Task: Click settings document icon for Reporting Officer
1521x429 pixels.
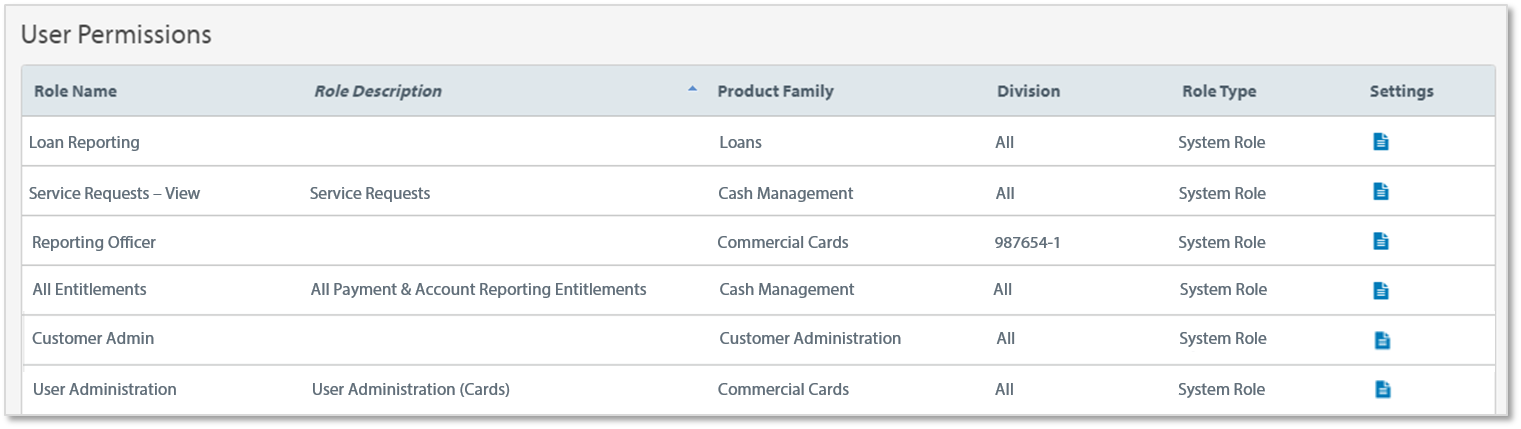Action: [1381, 241]
